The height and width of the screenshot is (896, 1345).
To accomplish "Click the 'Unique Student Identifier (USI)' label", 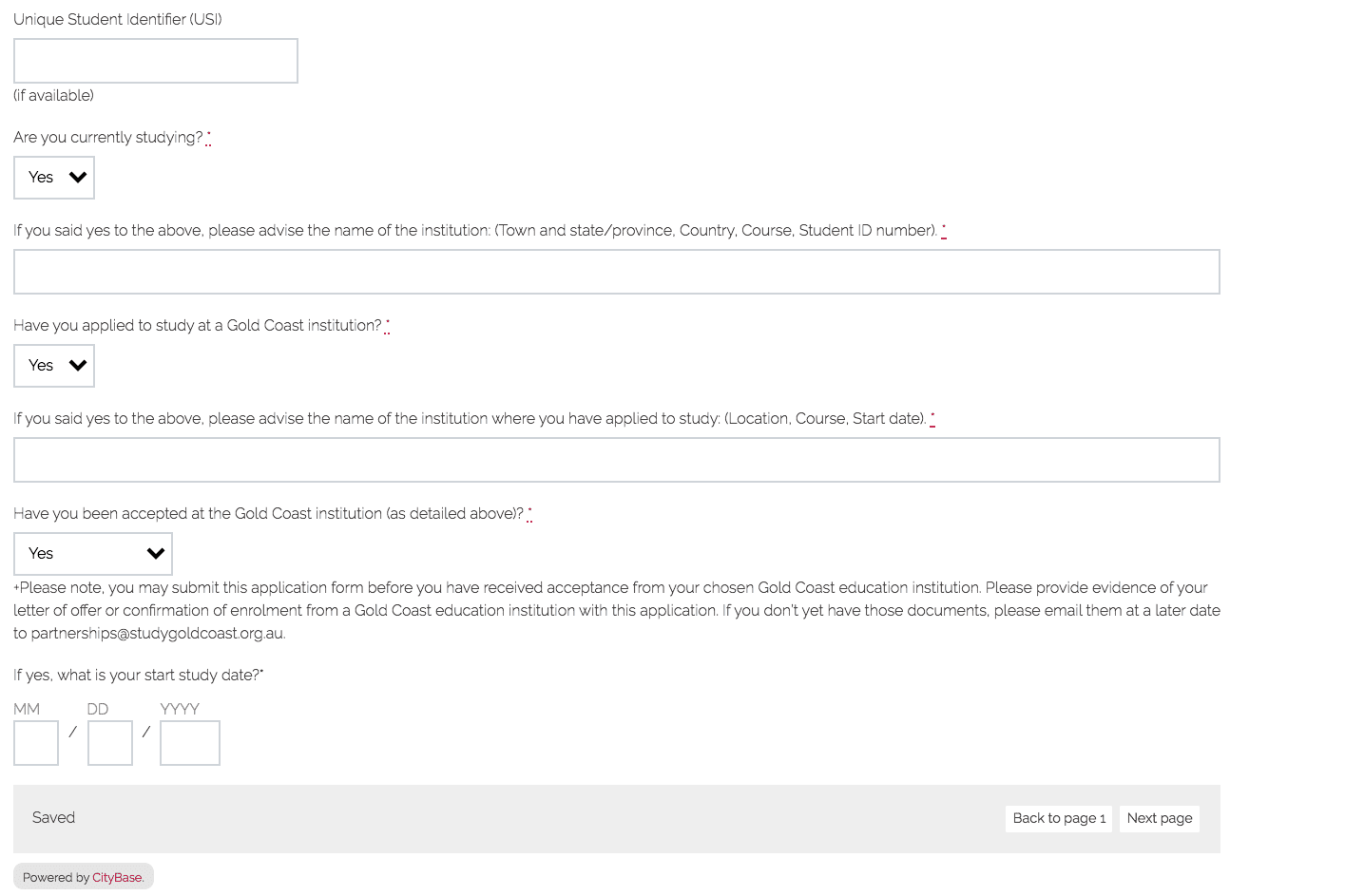I will [x=118, y=20].
